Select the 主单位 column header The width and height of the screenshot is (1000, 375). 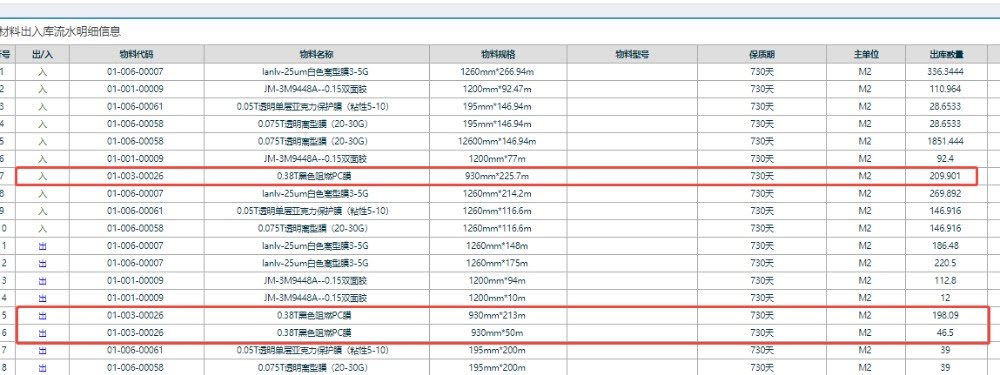click(866, 54)
